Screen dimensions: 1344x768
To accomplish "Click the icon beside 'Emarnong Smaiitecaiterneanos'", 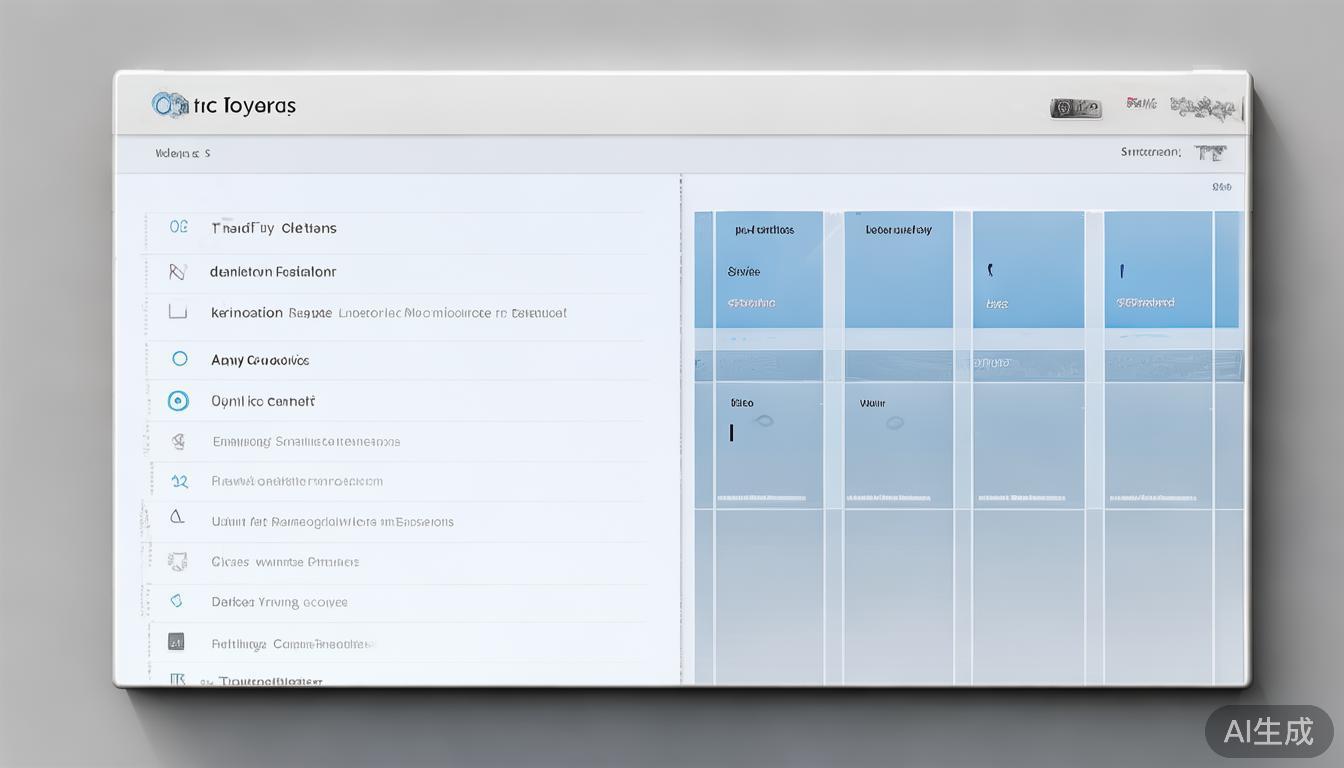I will point(178,441).
